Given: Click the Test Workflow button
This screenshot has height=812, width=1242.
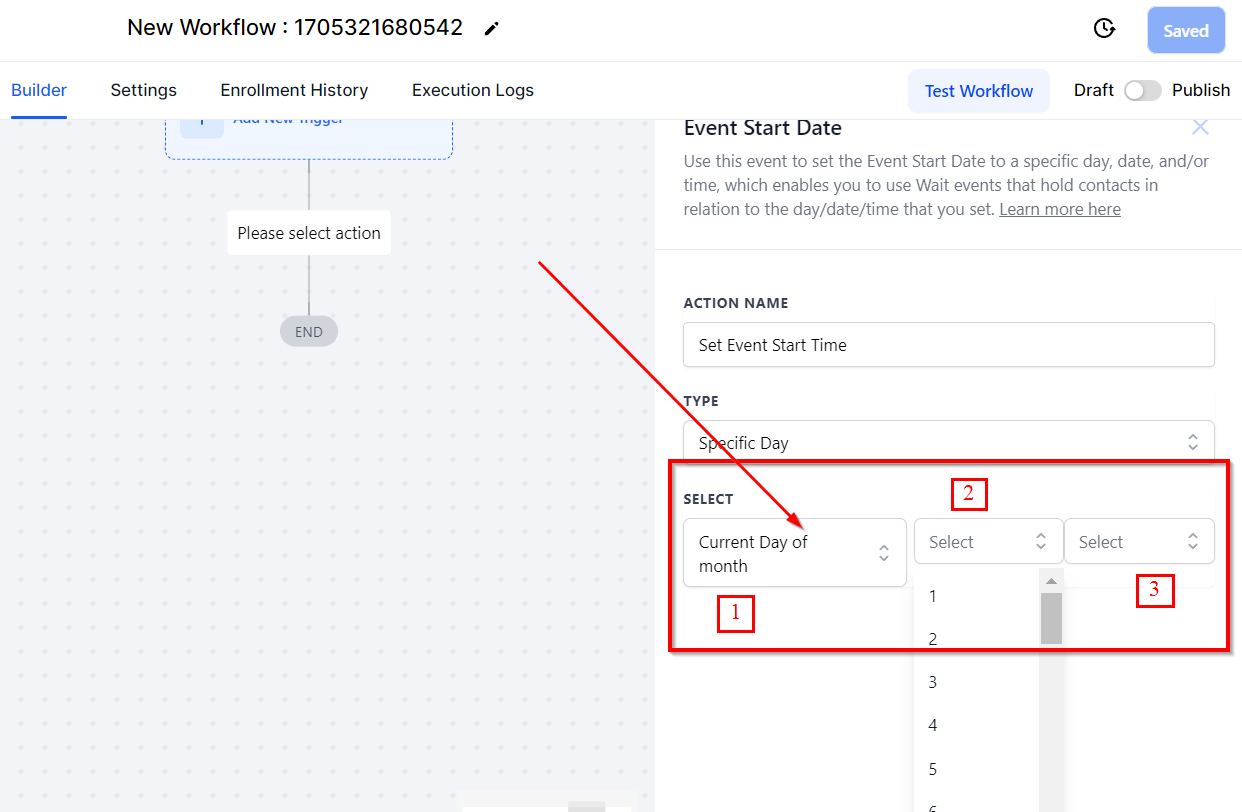Looking at the screenshot, I should coord(979,91).
